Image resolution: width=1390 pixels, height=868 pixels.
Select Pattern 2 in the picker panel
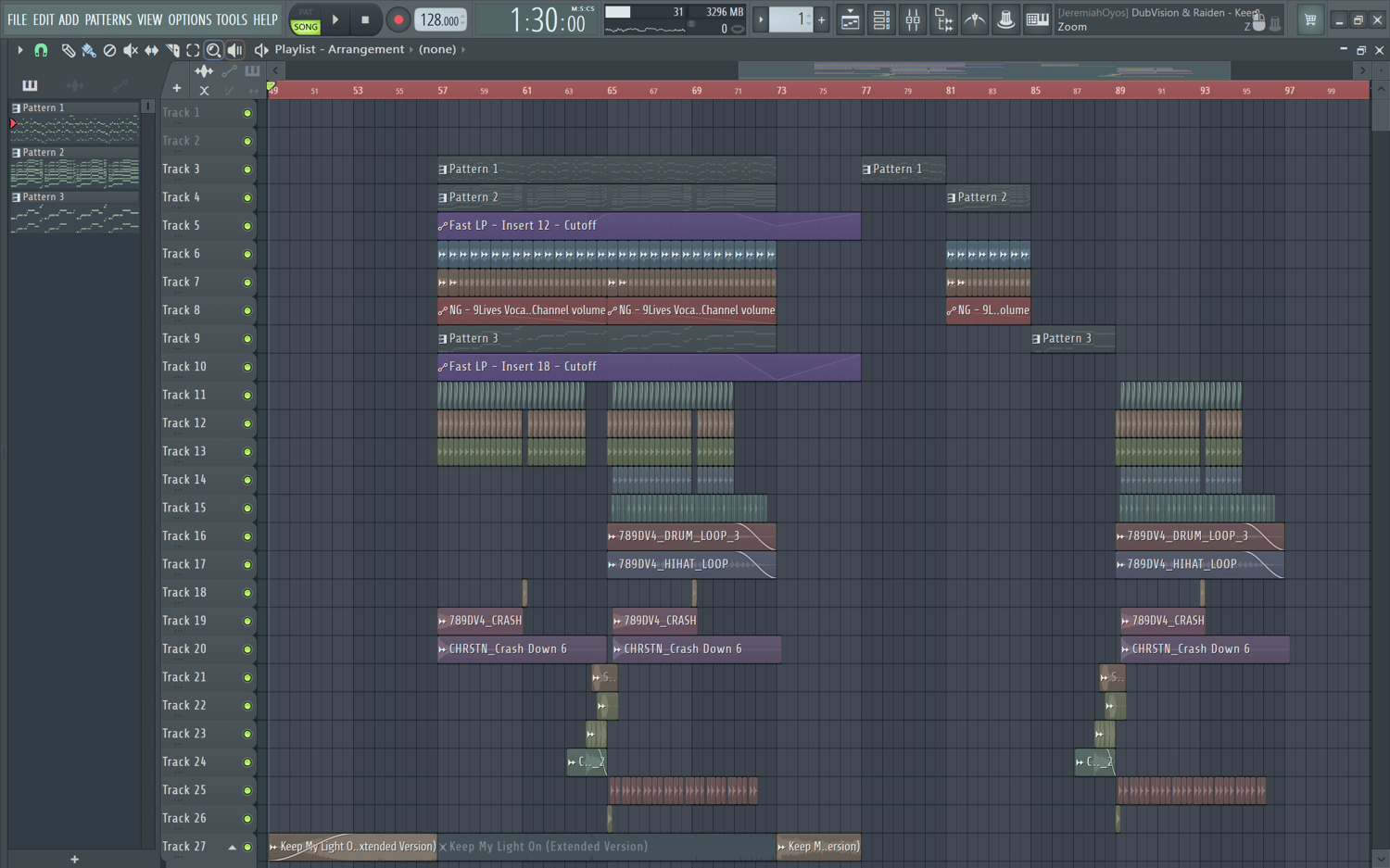pyautogui.click(x=74, y=168)
